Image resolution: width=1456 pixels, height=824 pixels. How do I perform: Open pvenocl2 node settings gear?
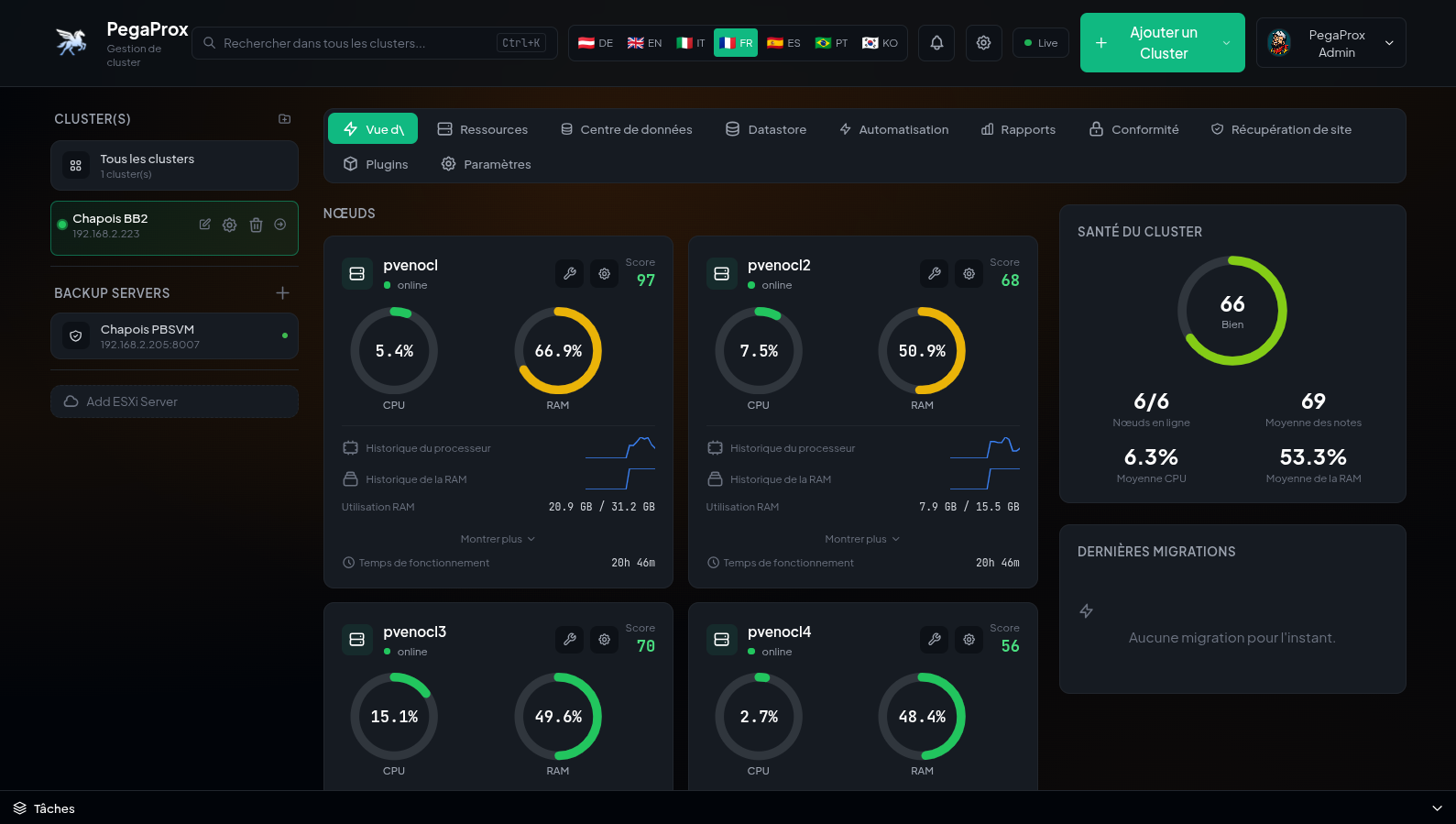click(969, 273)
